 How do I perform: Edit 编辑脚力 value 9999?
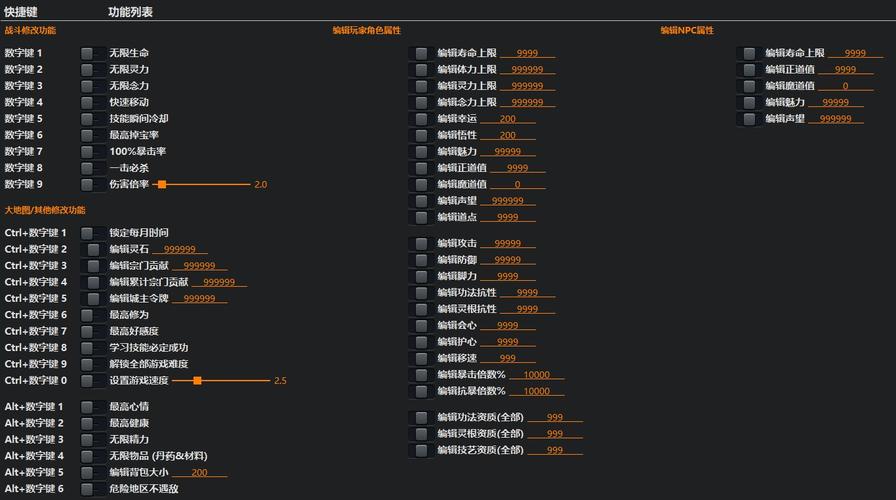pos(508,277)
